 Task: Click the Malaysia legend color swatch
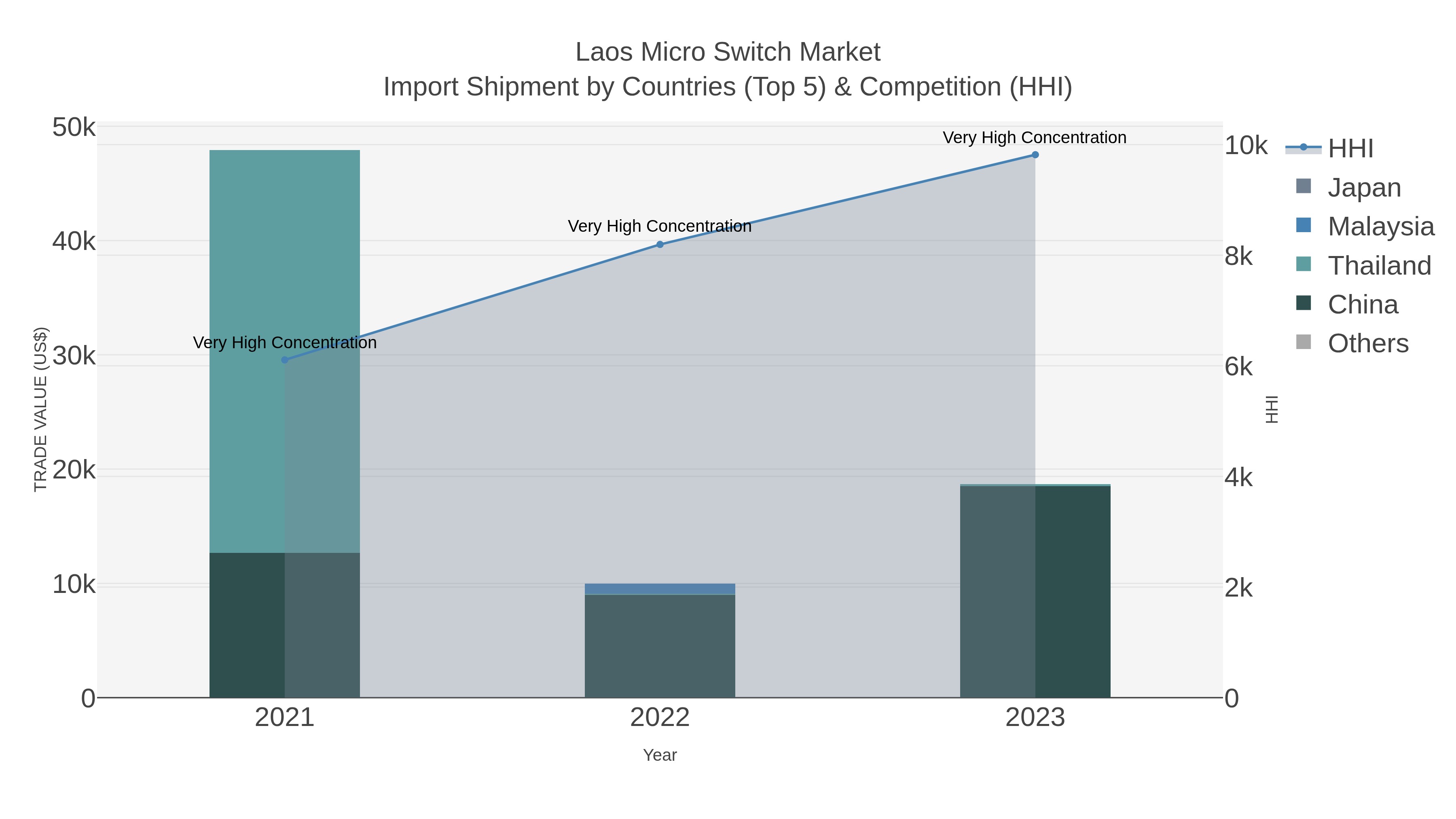[1304, 225]
